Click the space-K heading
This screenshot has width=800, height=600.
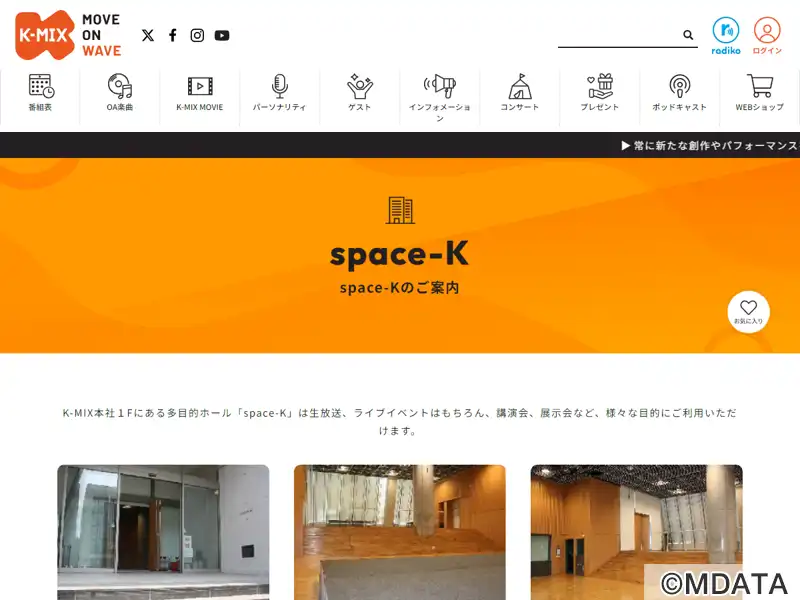point(399,254)
